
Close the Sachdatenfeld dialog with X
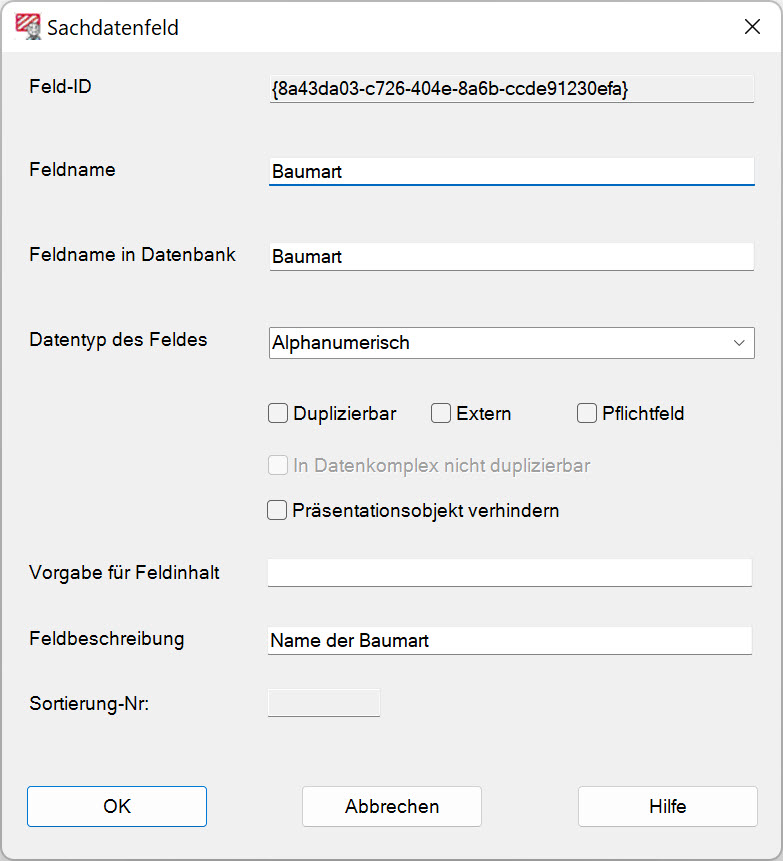click(752, 27)
